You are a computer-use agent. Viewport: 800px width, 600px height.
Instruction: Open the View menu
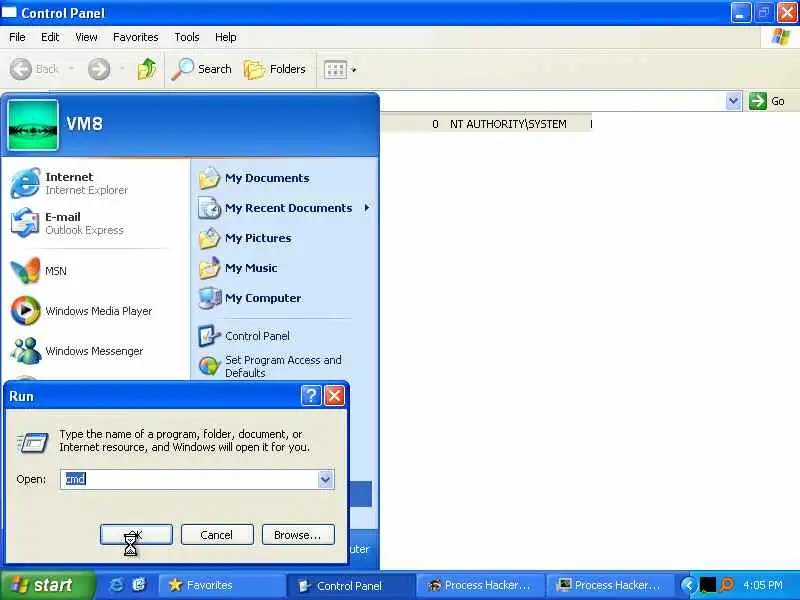[x=86, y=37]
